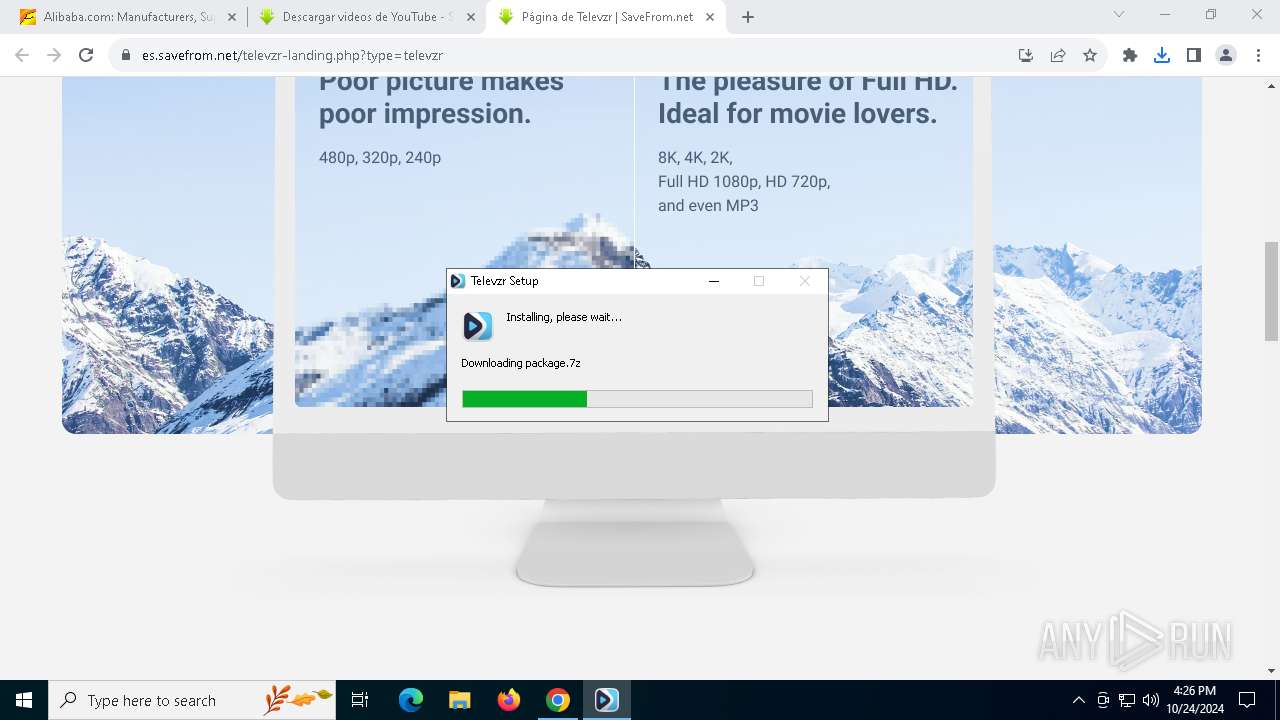Minimize the Televzr Setup window
This screenshot has height=720, width=1280.
pos(714,281)
